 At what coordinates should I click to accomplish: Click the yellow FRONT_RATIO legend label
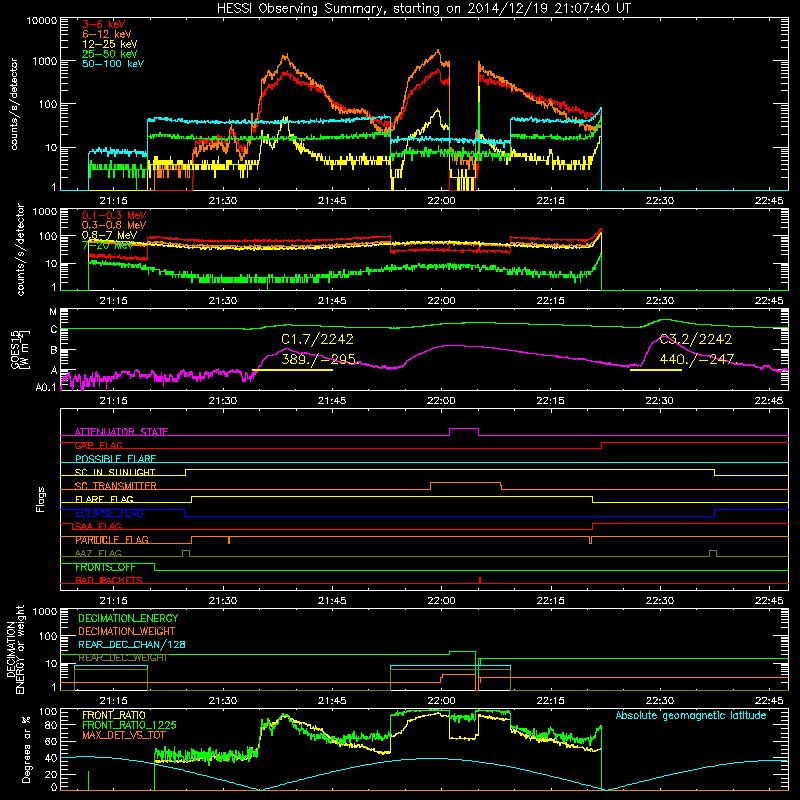[x=114, y=715]
